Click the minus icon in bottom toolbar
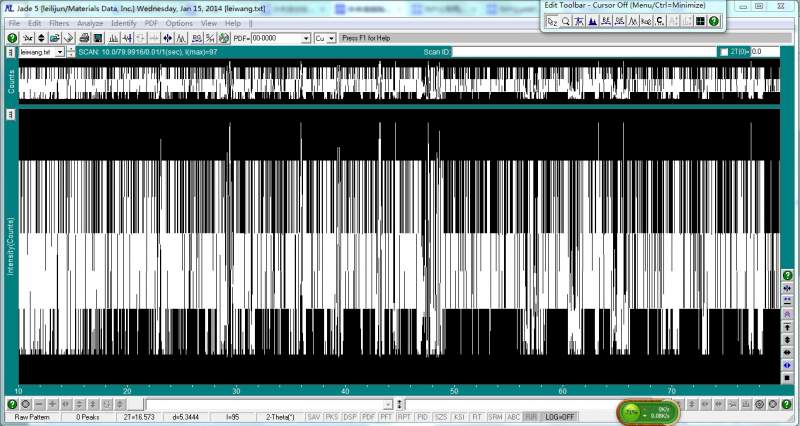The height and width of the screenshot is (426, 800). [39, 404]
